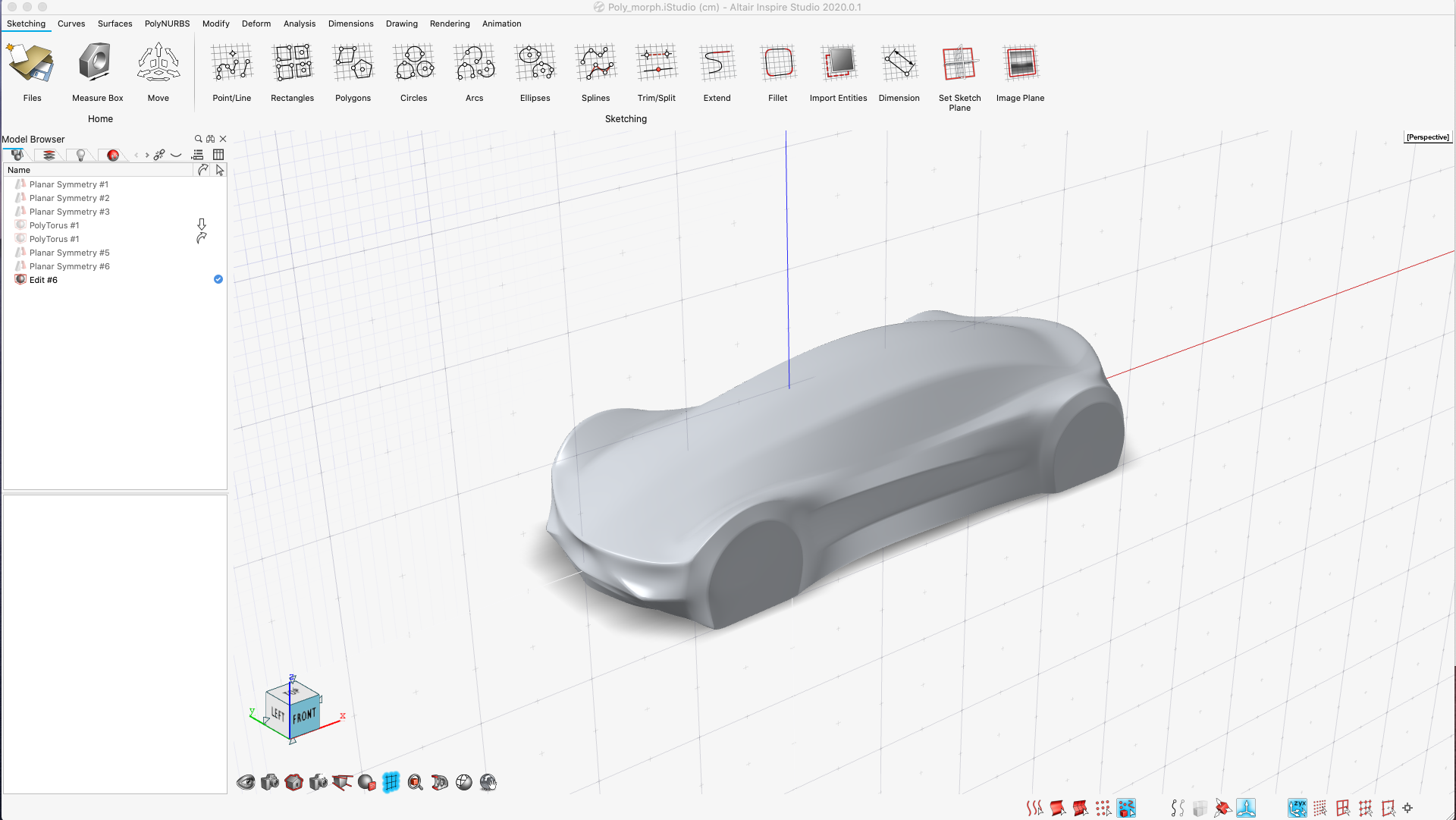Click the half-wireframe sphere display icon
The image size is (1456, 820).
(464, 782)
